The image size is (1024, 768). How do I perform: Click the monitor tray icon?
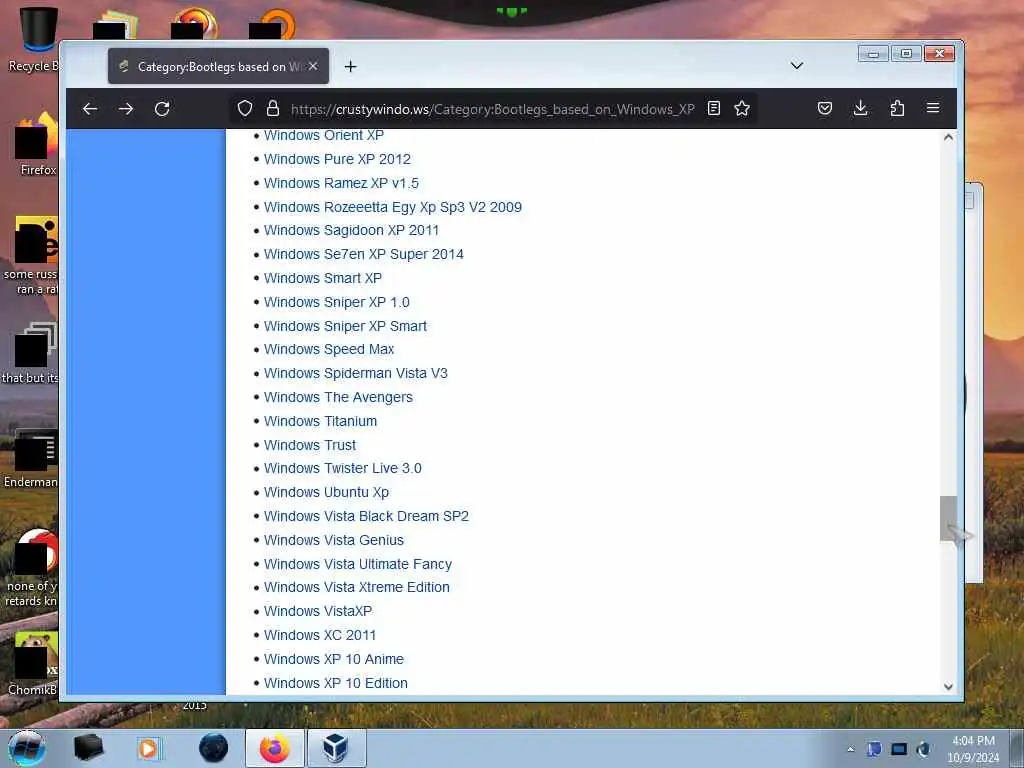899,749
